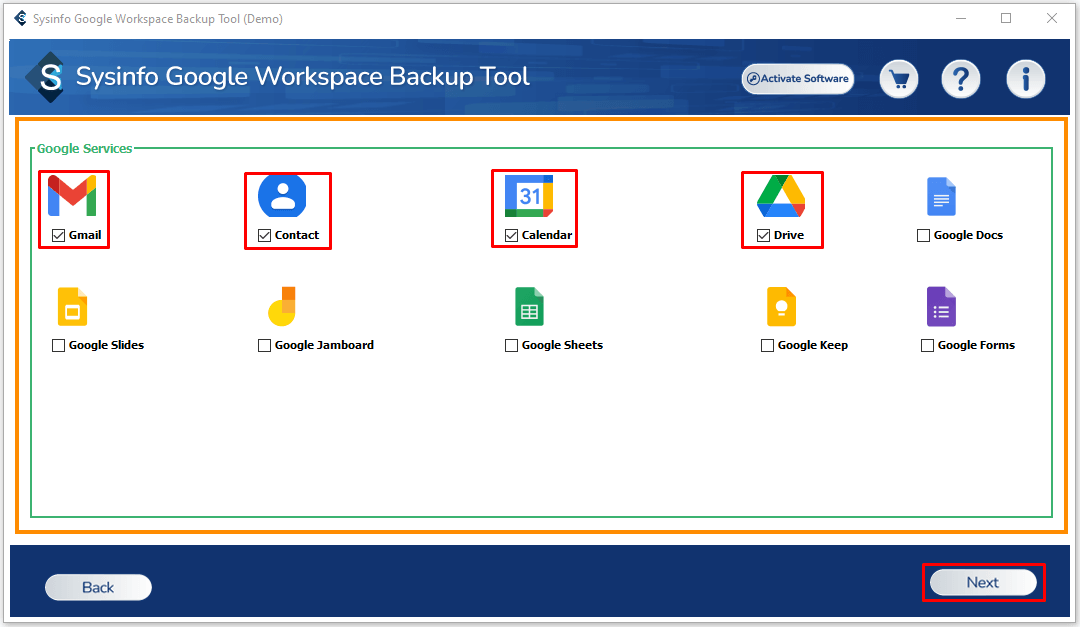Image resolution: width=1080 pixels, height=627 pixels.
Task: Click the Sysinfo S logo in header
Action: 47,77
